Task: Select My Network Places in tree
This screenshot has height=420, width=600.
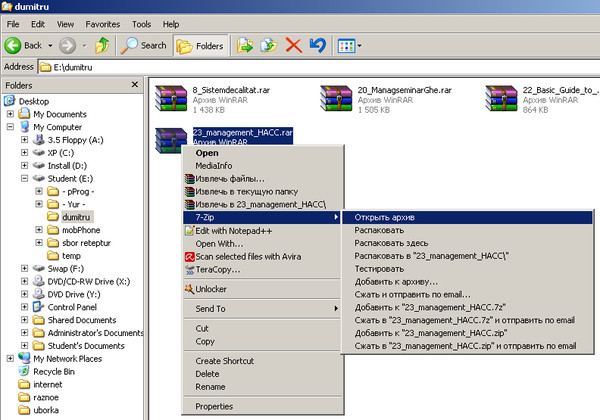Action: (x=67, y=359)
